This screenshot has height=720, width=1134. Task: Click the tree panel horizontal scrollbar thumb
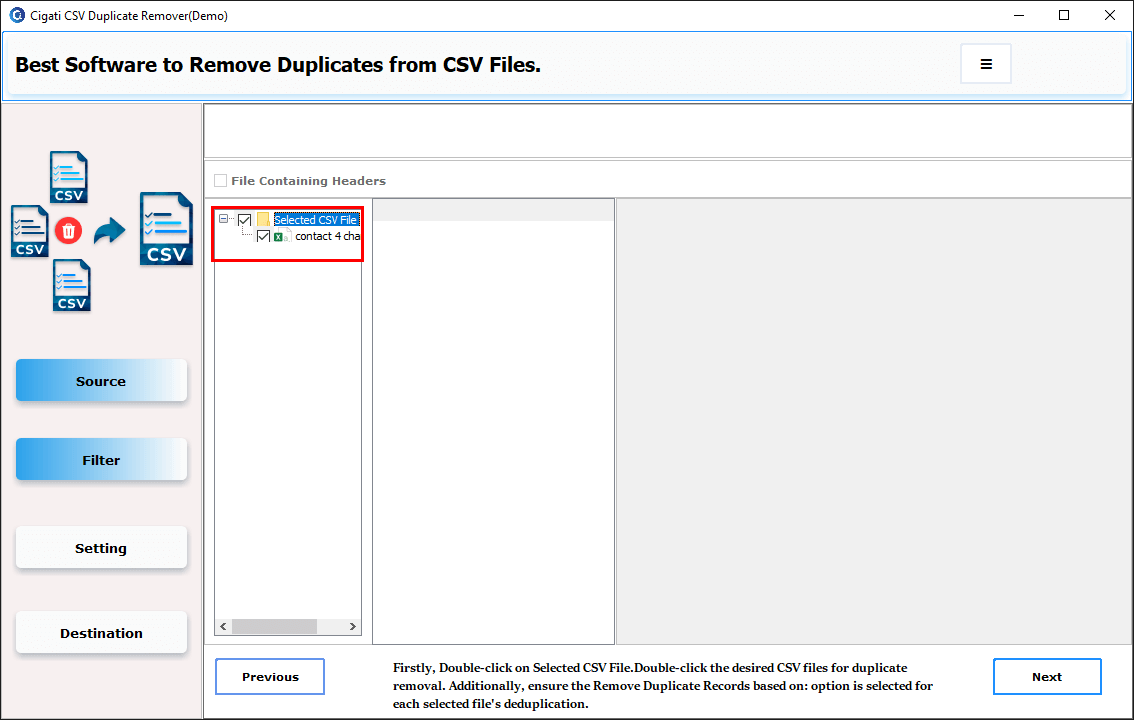[274, 626]
